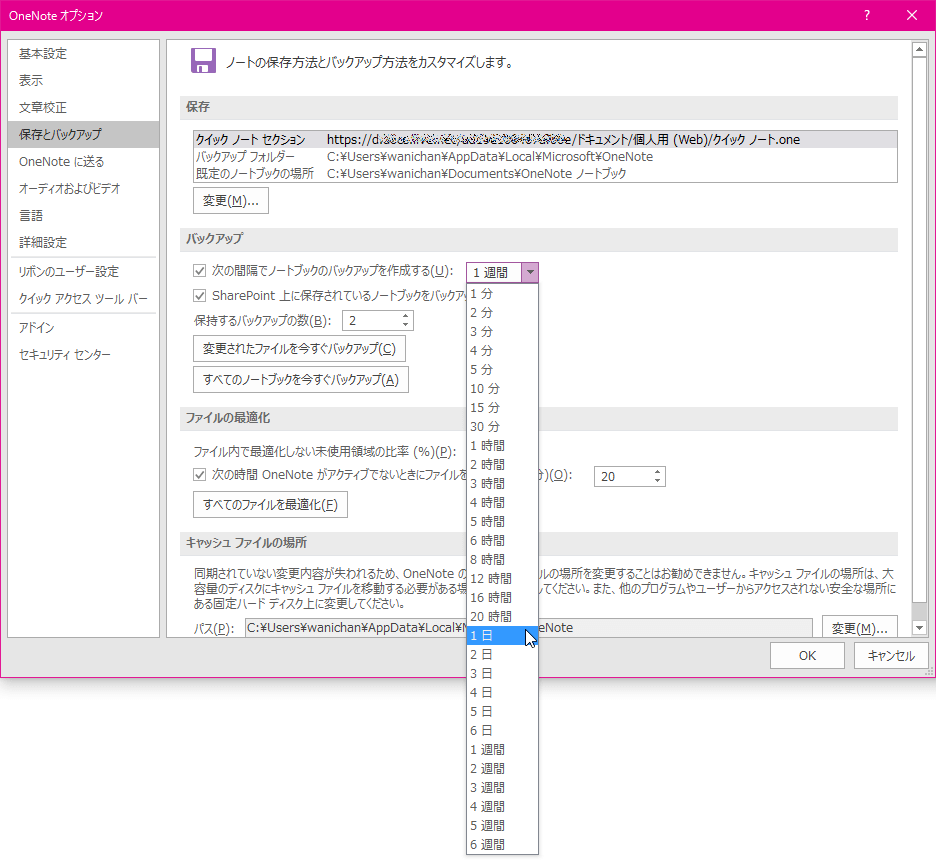Screen dimensions: 936x860
Task: Click すべてのノートブックを今すぐバックアップ button
Action: point(301,380)
